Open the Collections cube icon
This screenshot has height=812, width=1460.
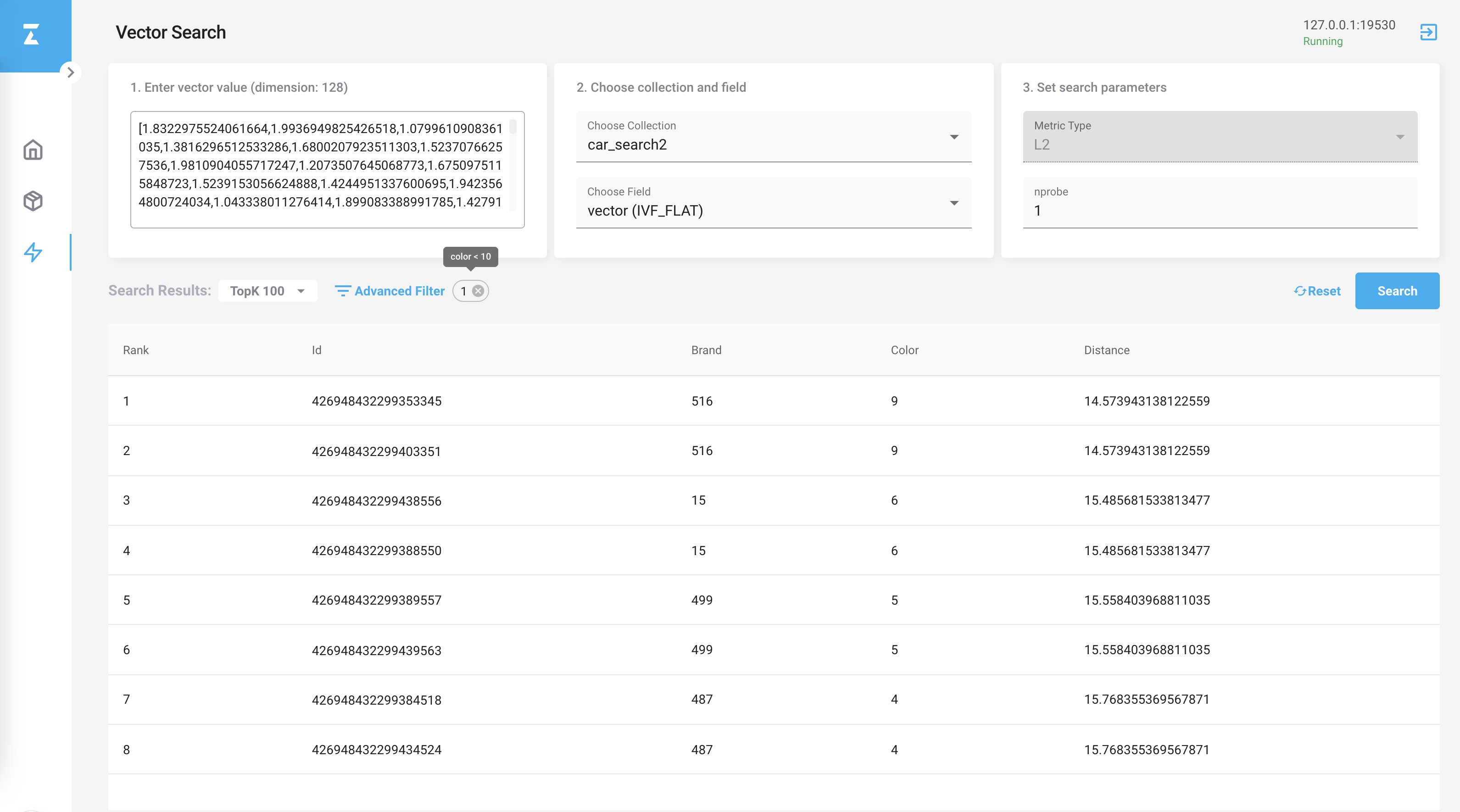tap(33, 201)
